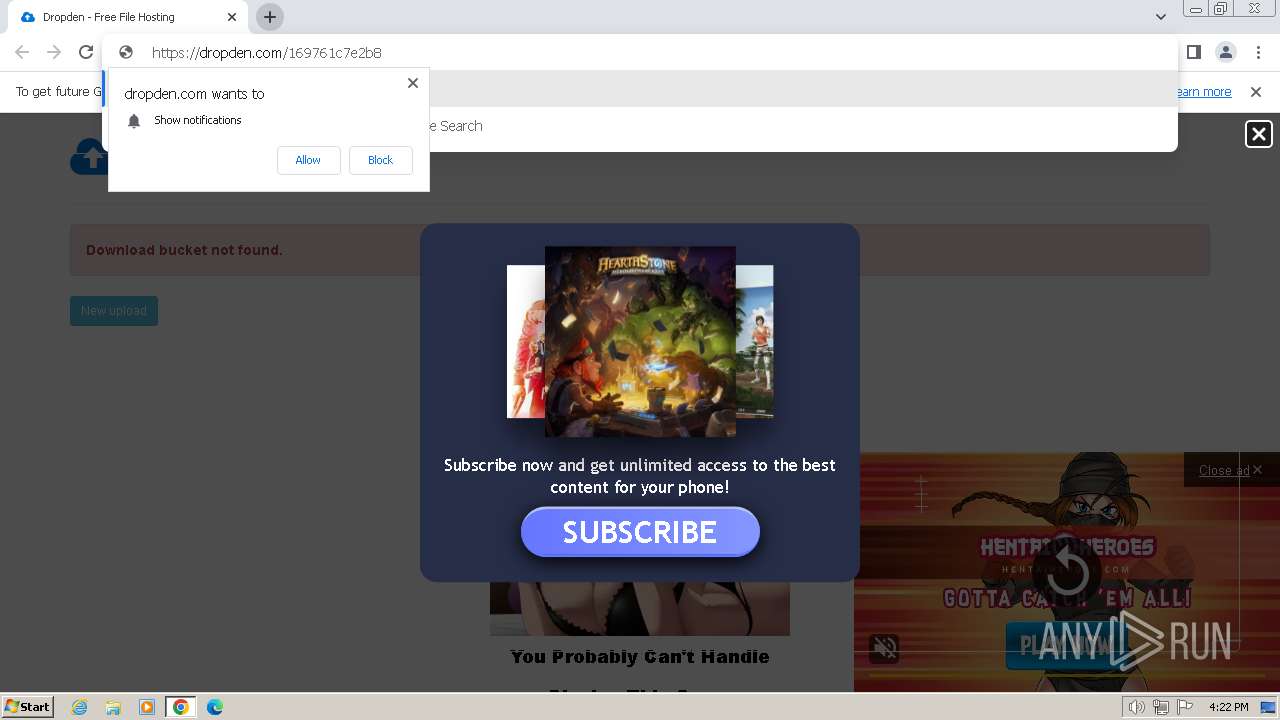Click the browser back arrow
Screen dimensions: 1280x720
pos(22,52)
